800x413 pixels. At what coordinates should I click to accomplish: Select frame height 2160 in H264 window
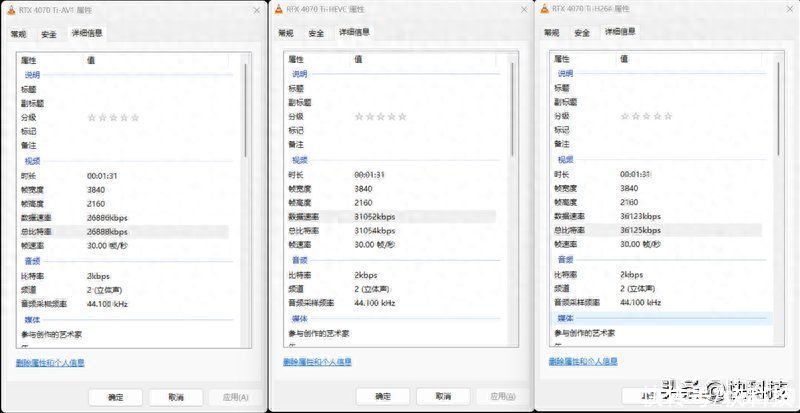tap(629, 202)
